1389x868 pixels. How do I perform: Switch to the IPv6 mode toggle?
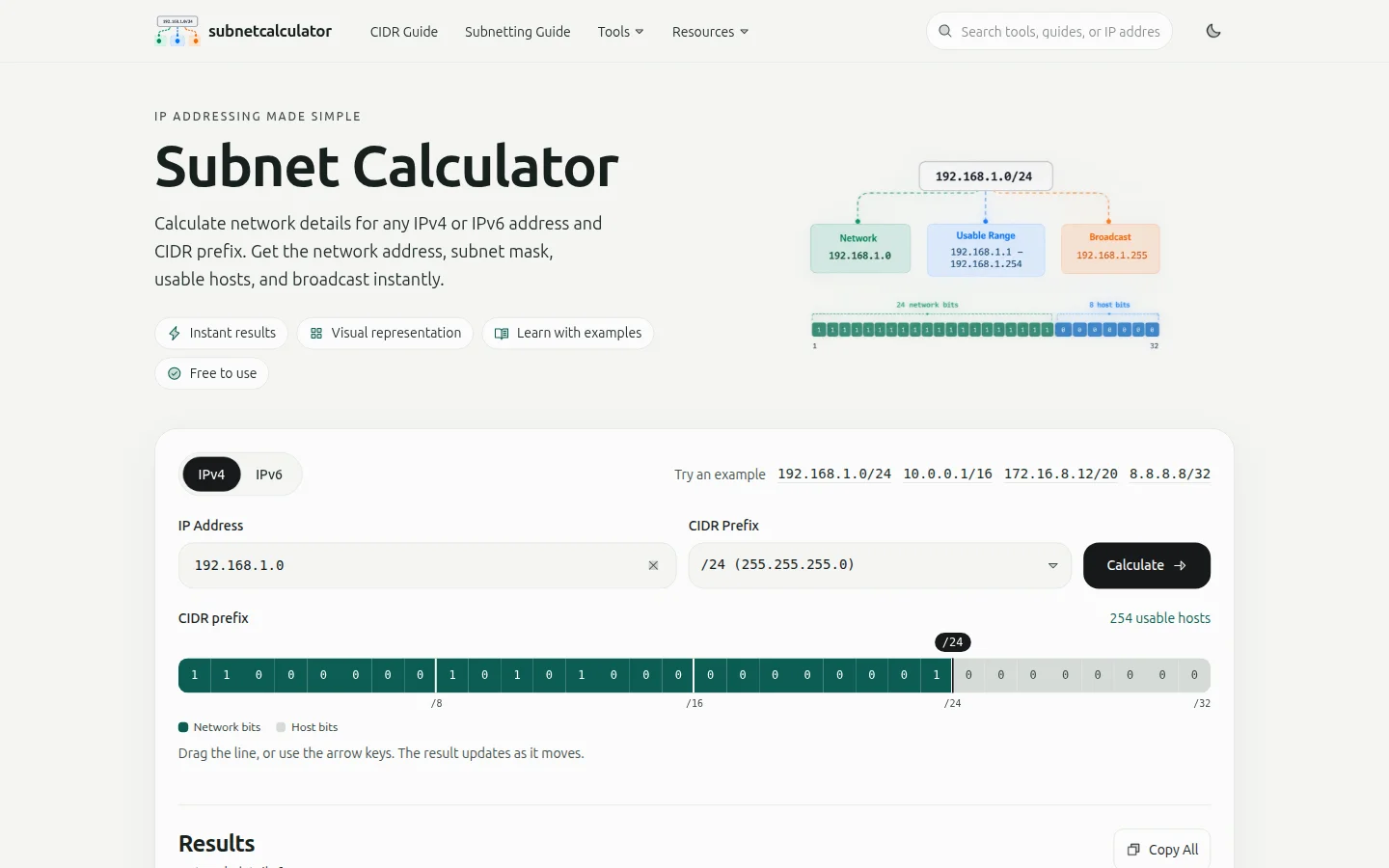pyautogui.click(x=269, y=475)
